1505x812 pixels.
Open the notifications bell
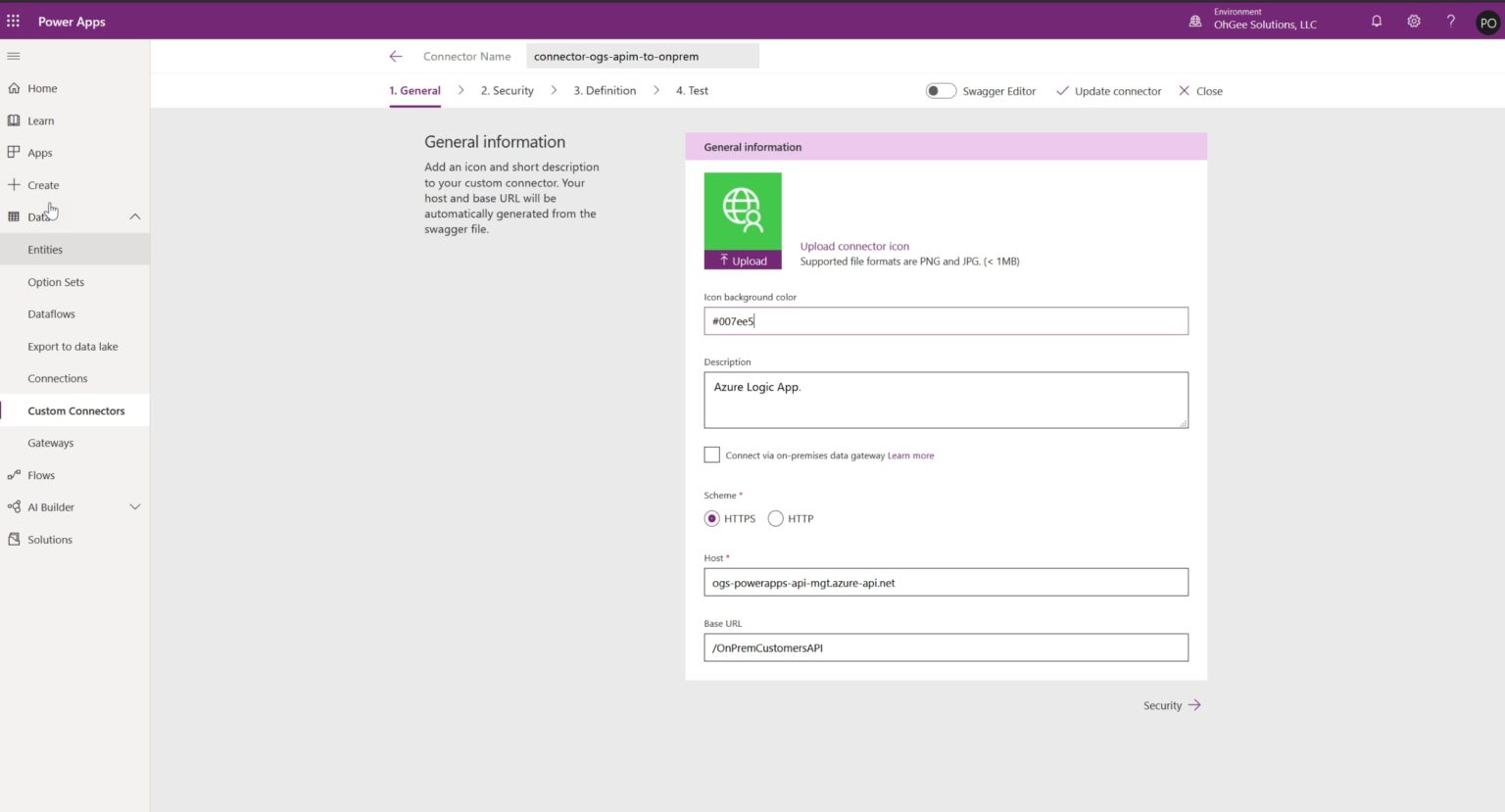click(x=1376, y=21)
